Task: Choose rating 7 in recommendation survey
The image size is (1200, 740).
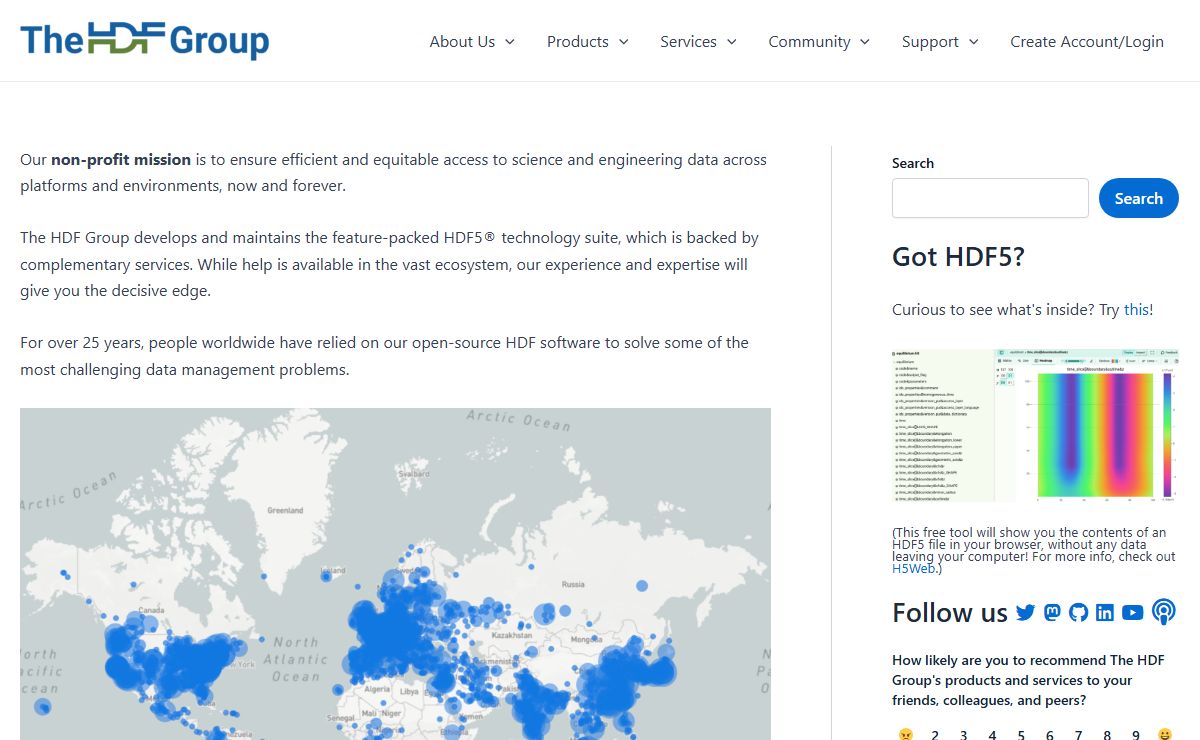Action: pos(1078,735)
